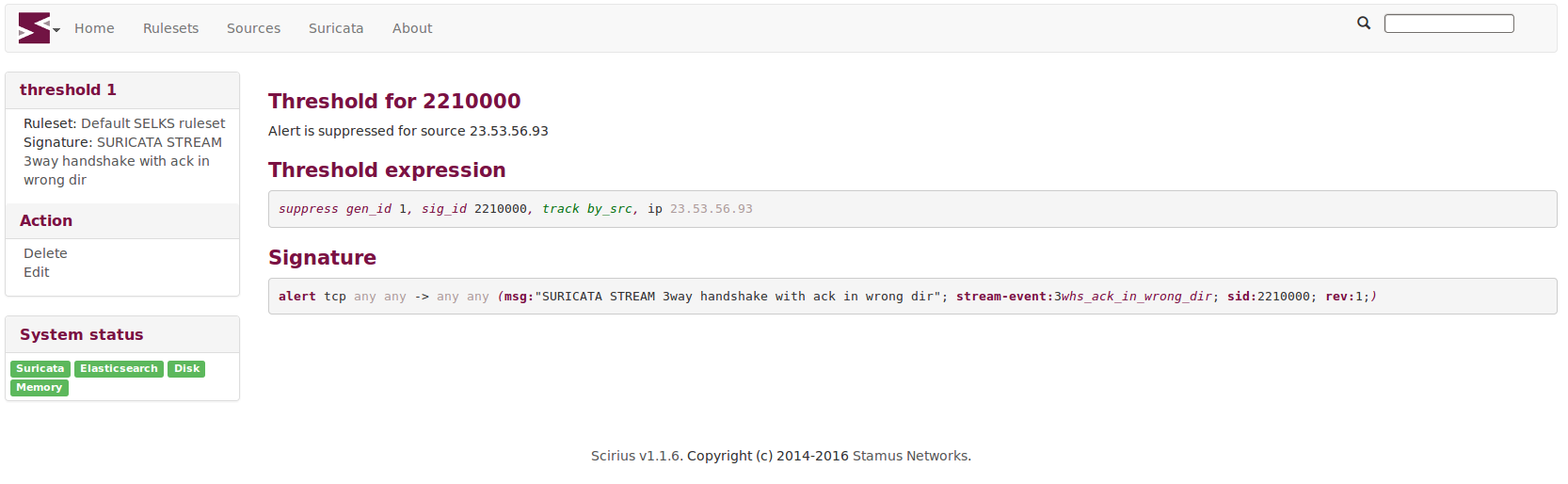The height and width of the screenshot is (484, 1568).
Task: Visit the Stamus Networks link
Action: [x=910, y=456]
